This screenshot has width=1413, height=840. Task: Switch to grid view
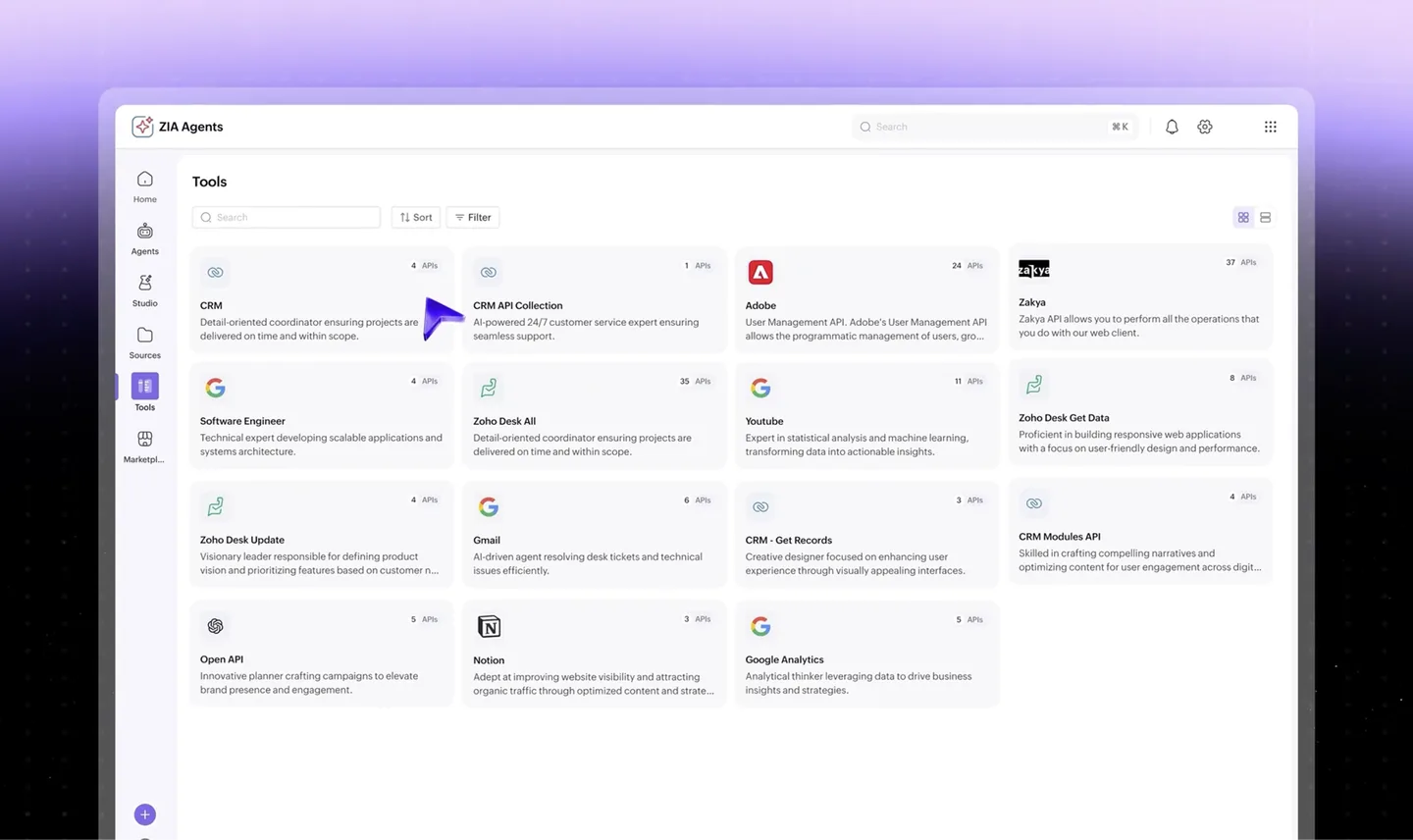1243,218
